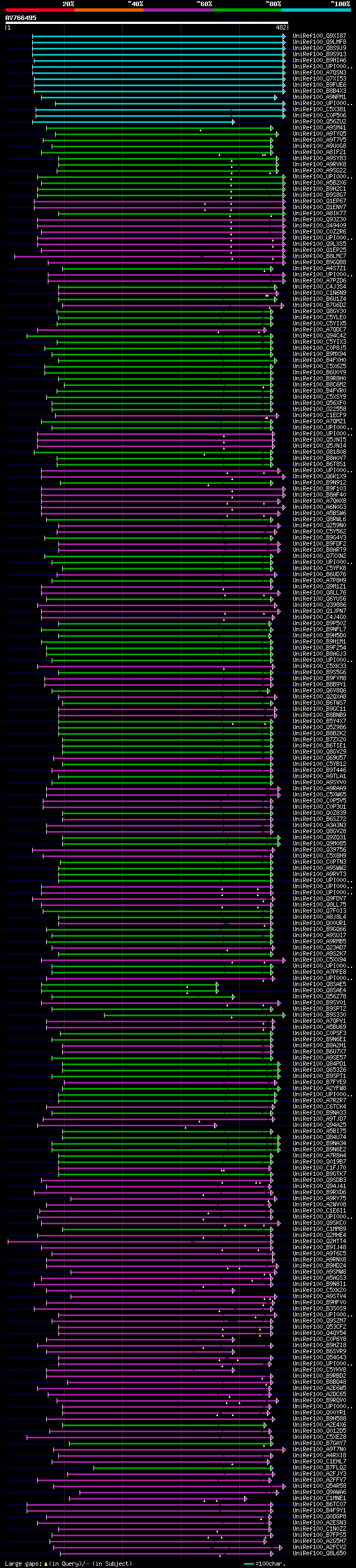Click the green ~80% identity legend segment
The image size is (356, 1568).
[247, 10]
